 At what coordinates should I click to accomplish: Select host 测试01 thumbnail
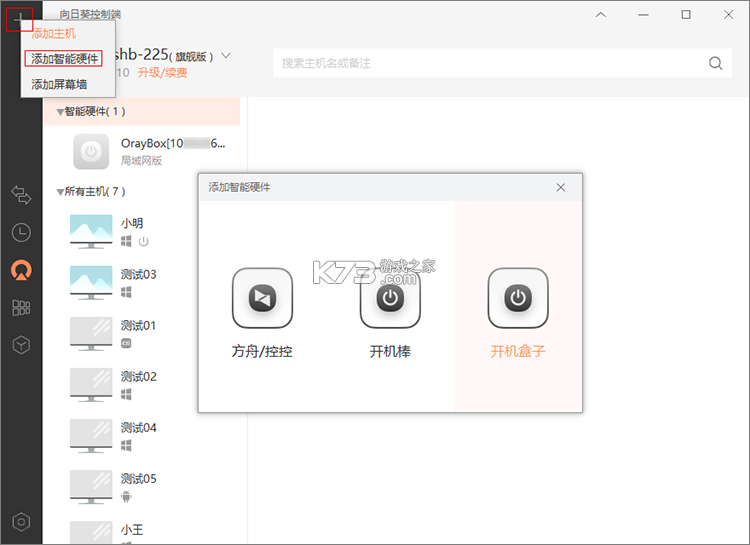point(91,334)
